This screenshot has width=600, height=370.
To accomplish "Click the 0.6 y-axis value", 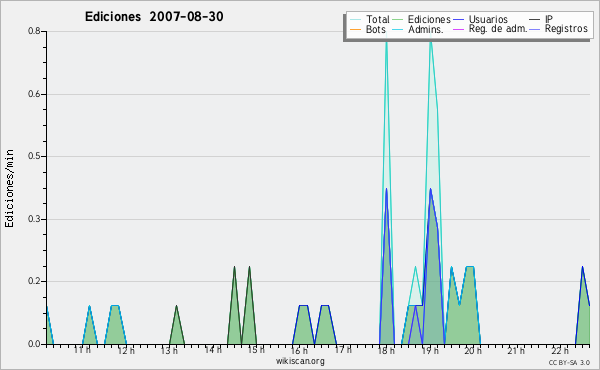I will point(34,94).
